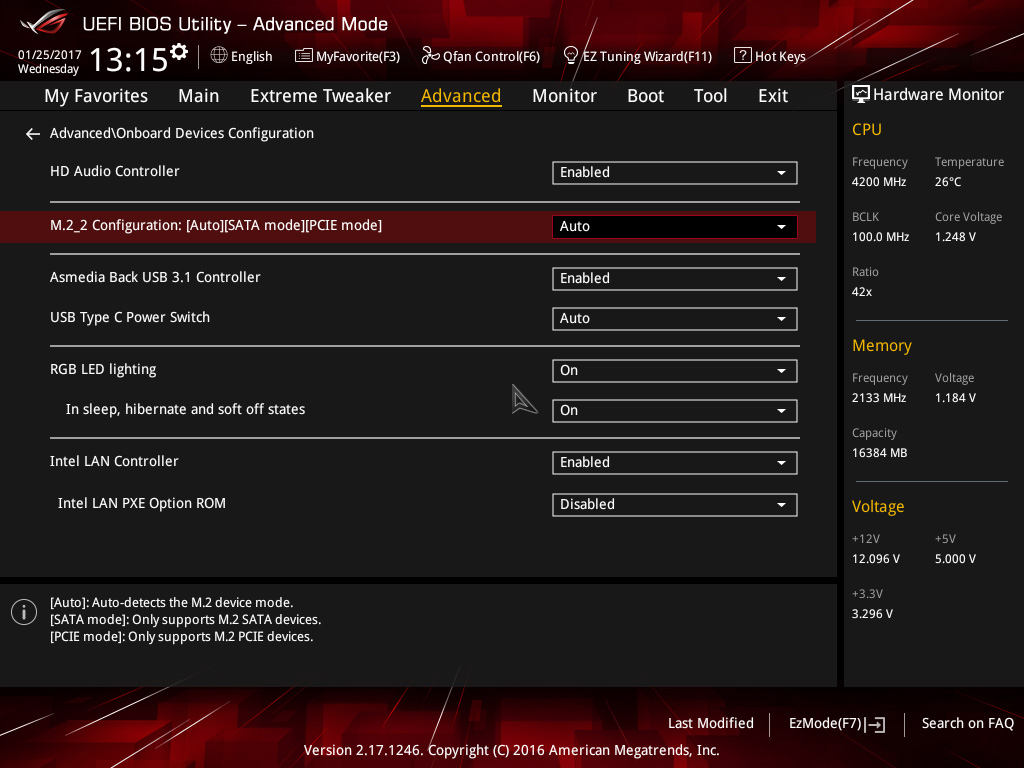Click memory capacity 16384 MB
This screenshot has height=768, width=1024.
879,453
